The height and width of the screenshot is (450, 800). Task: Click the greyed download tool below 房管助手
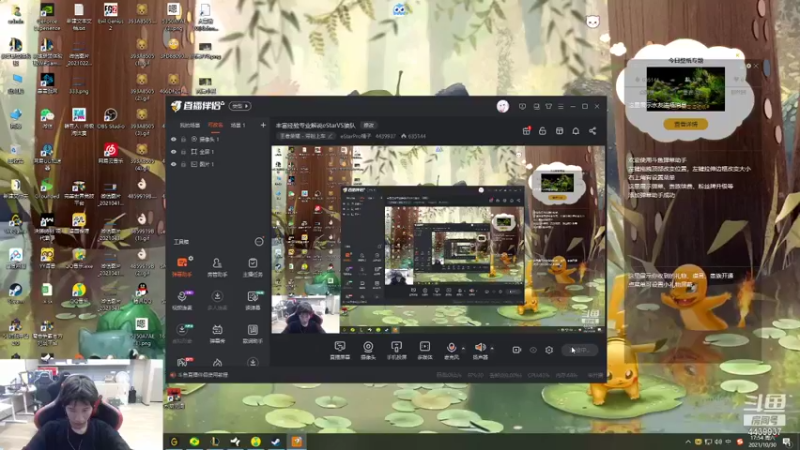pos(217,300)
